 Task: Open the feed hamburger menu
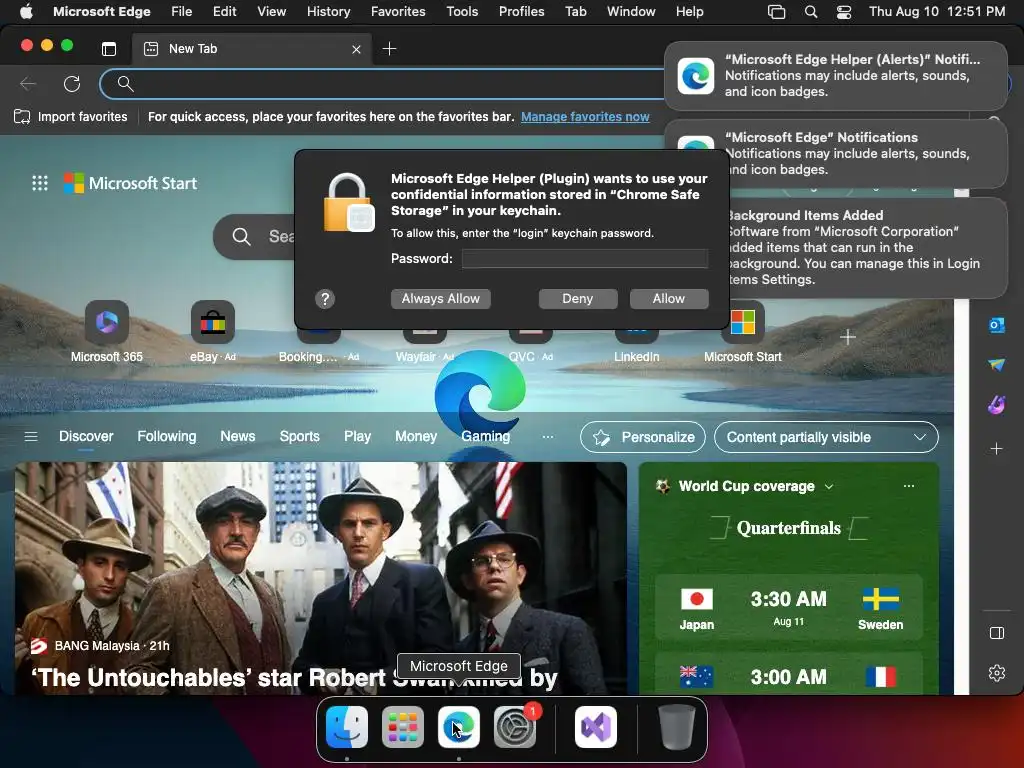tap(31, 436)
